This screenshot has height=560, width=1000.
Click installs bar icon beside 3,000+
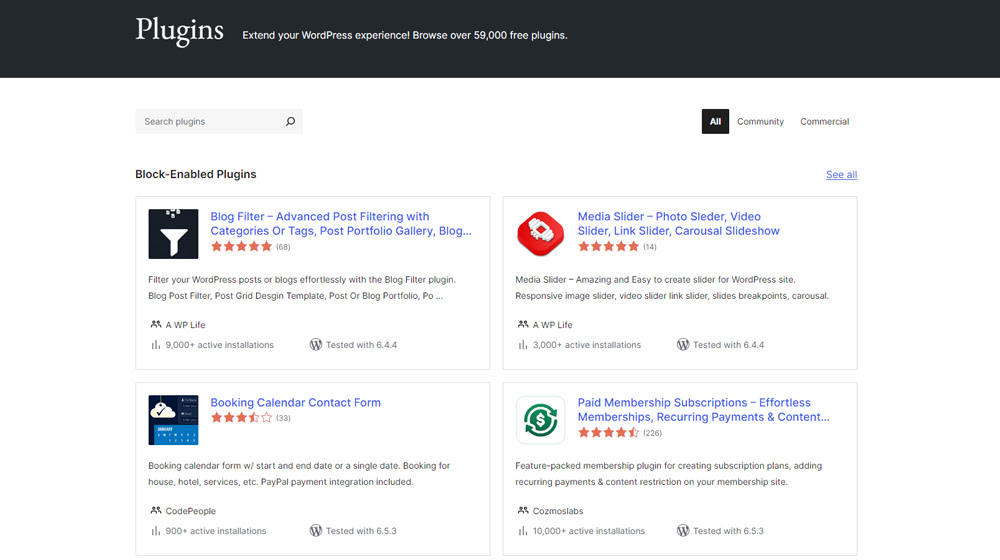tap(523, 345)
